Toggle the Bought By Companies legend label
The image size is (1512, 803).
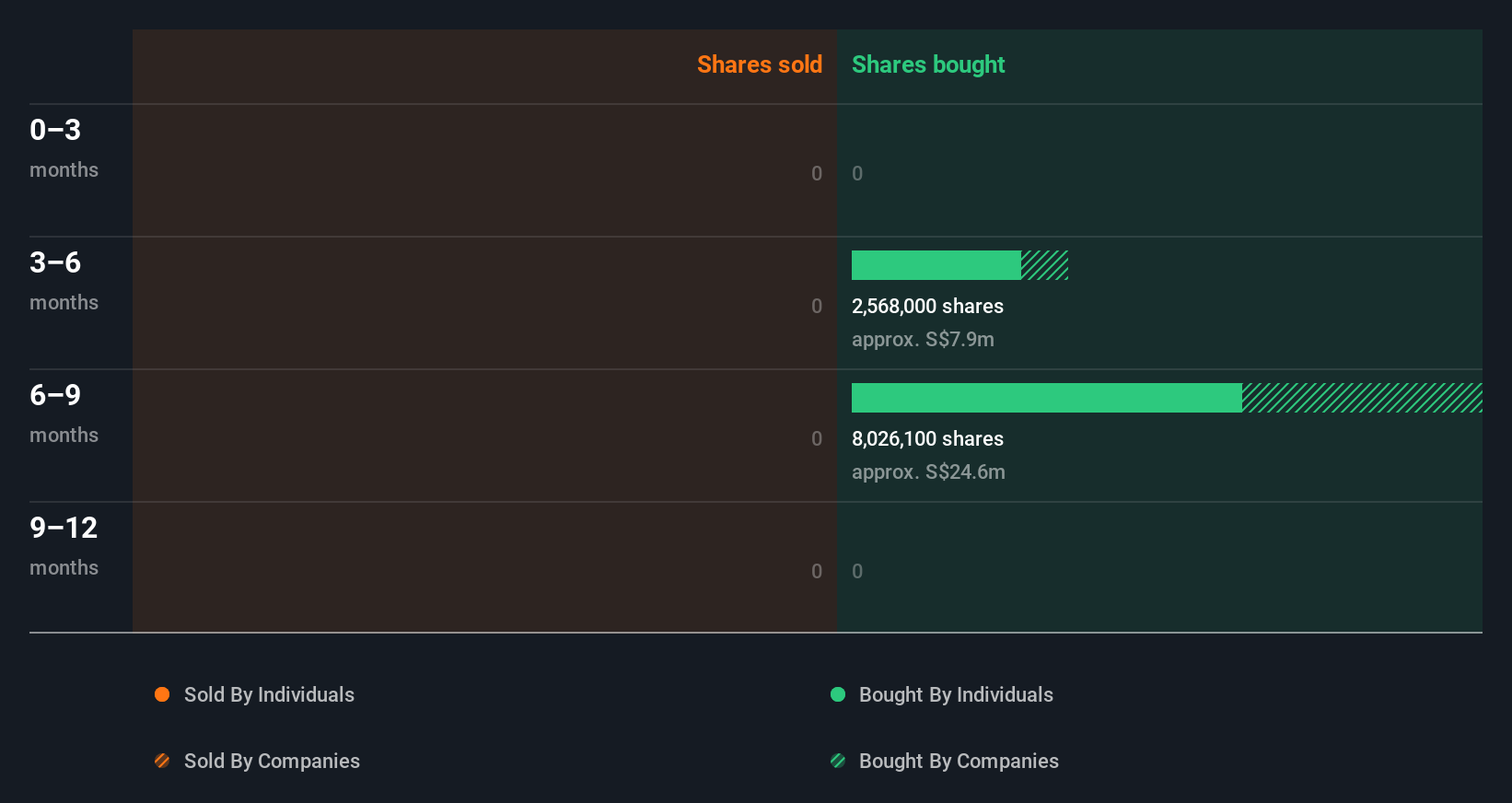coord(959,761)
